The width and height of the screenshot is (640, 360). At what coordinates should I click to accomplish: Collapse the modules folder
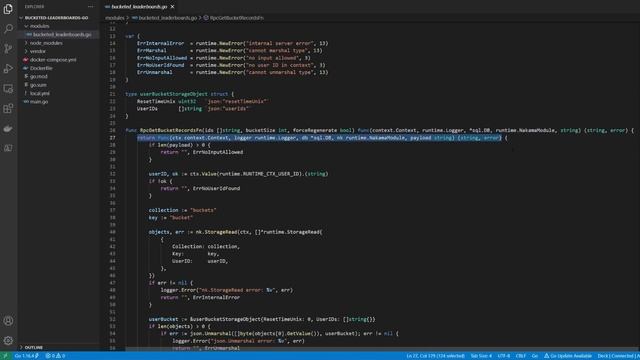pyautogui.click(x=39, y=26)
